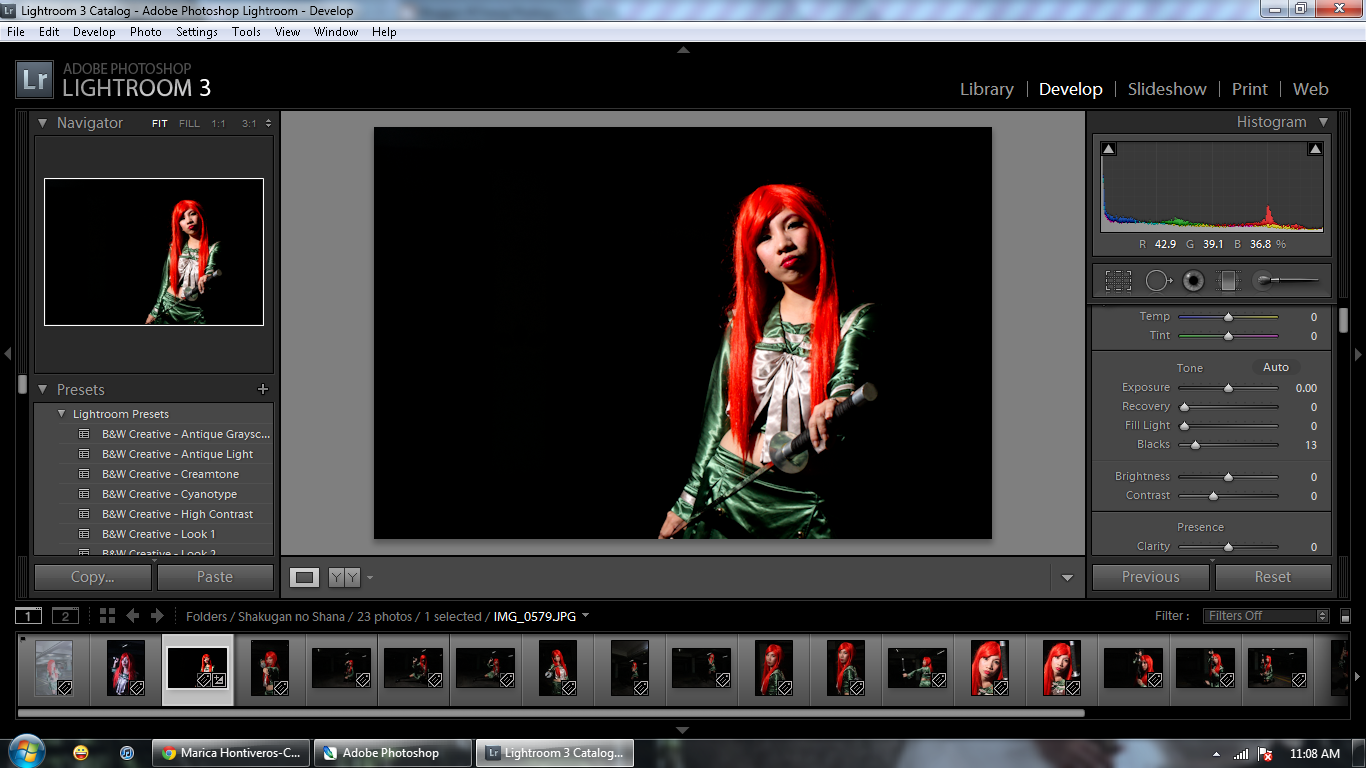Hide left panel group arrow

point(8,354)
